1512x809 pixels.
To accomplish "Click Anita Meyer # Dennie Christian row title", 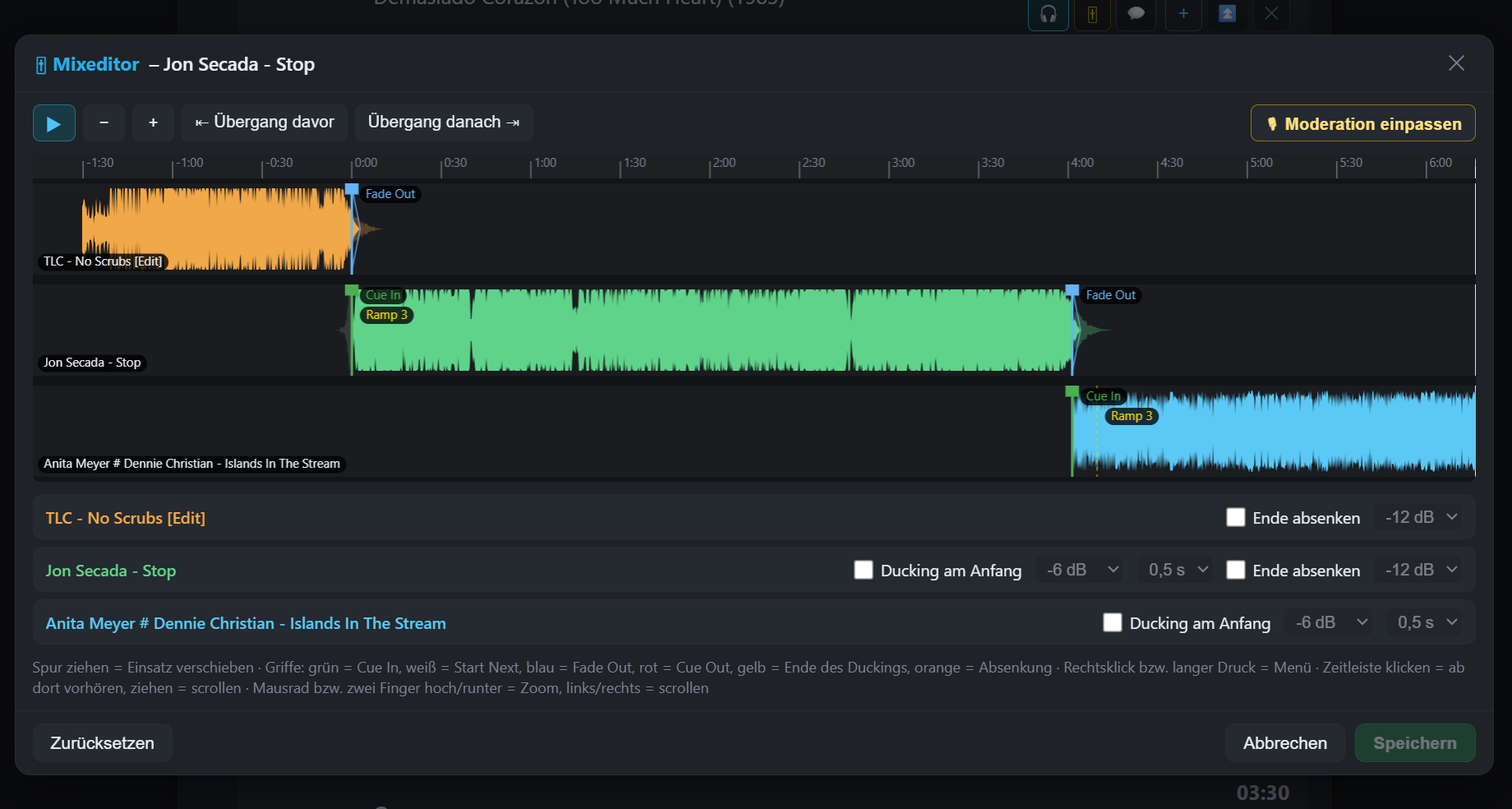I will tap(246, 623).
